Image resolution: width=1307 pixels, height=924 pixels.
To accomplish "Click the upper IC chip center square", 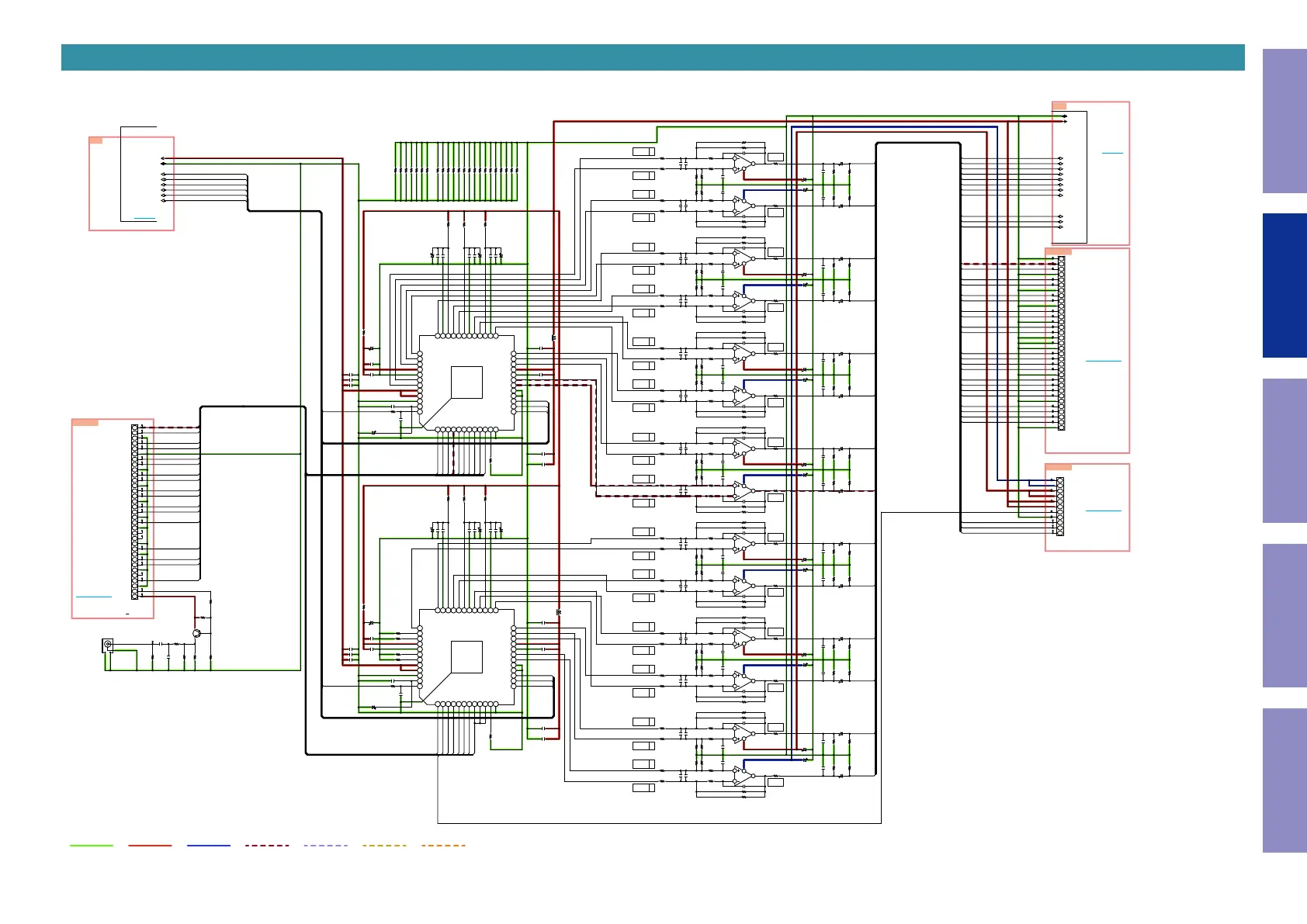I will 466,382.
